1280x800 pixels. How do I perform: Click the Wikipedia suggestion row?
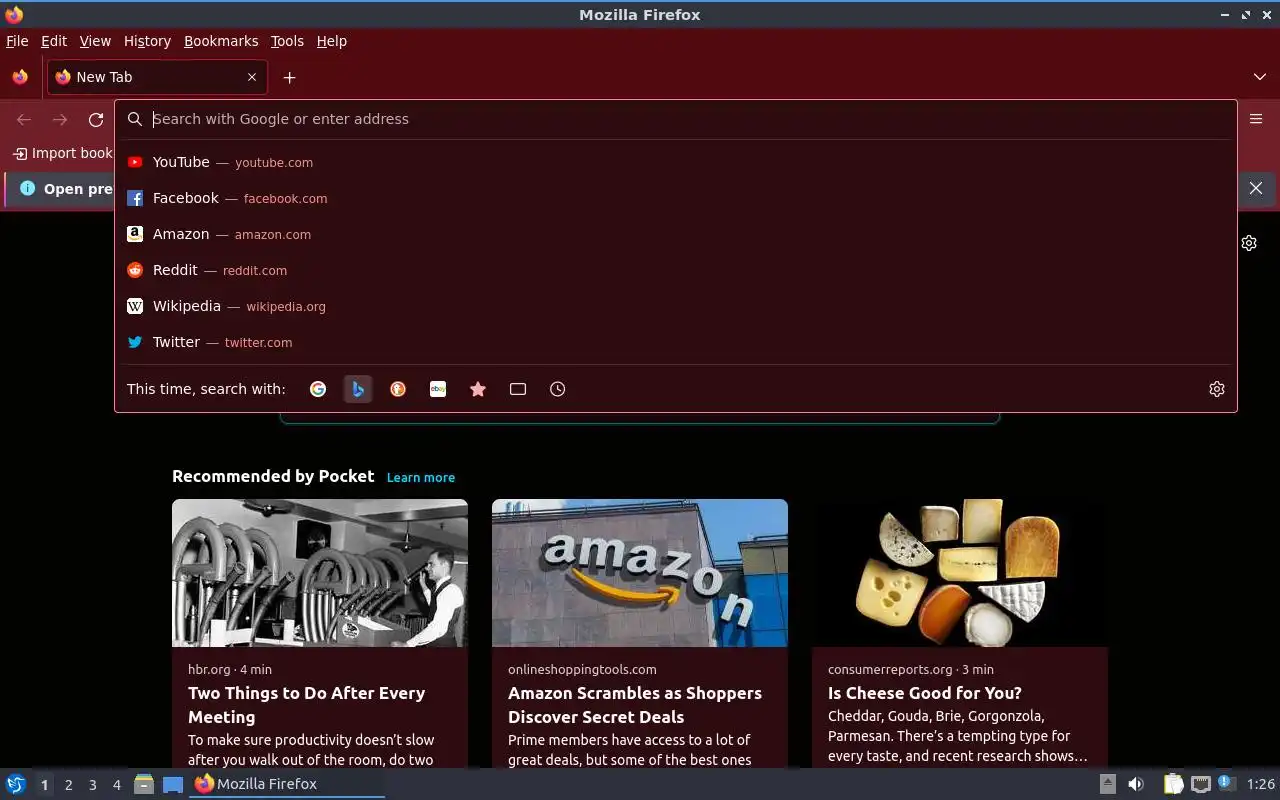(x=676, y=306)
